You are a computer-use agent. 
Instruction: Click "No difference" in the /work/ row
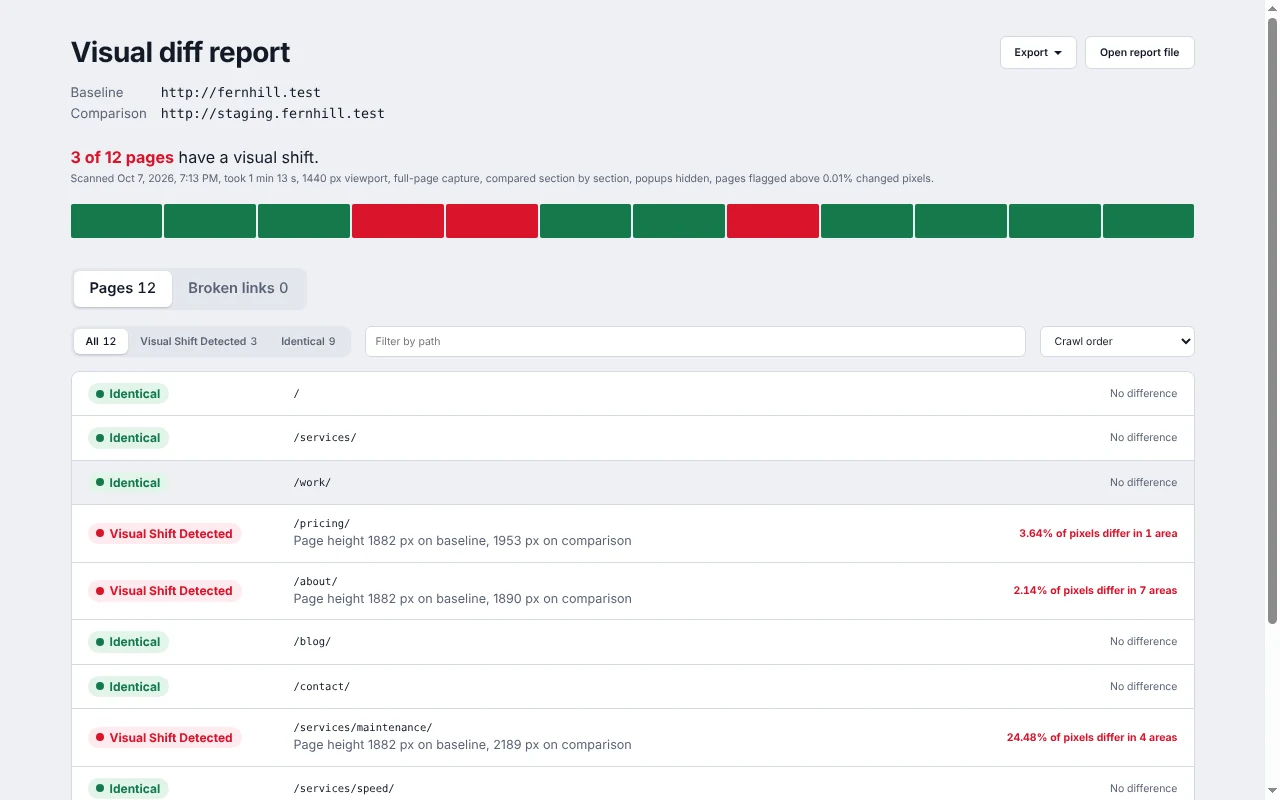pyautogui.click(x=1143, y=482)
